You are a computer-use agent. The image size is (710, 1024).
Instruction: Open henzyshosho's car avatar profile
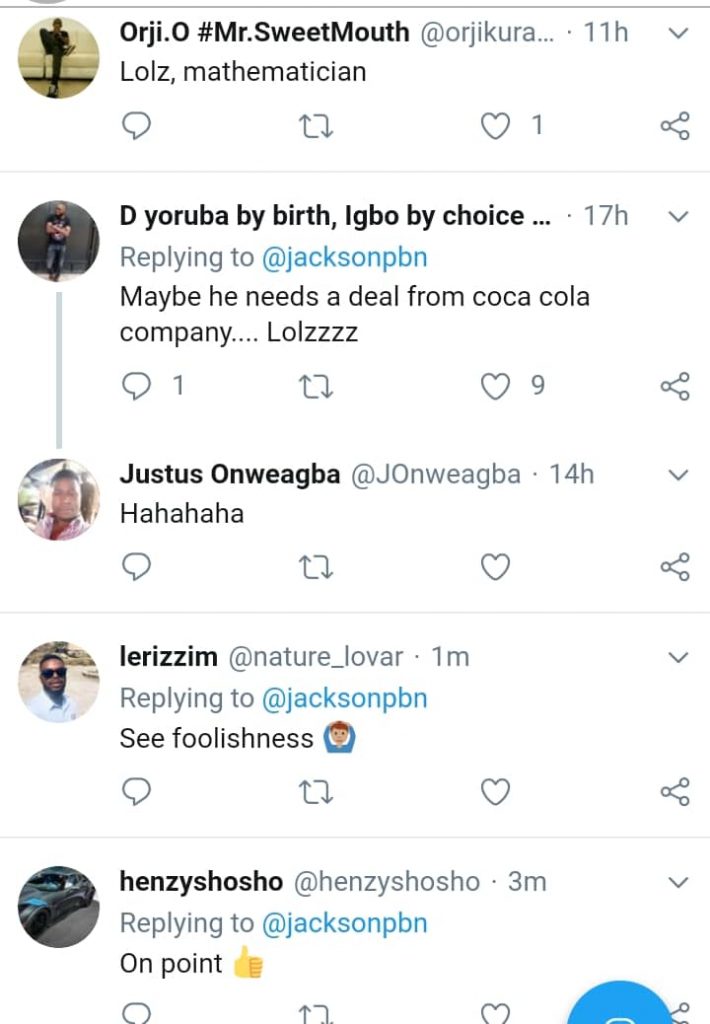59,907
